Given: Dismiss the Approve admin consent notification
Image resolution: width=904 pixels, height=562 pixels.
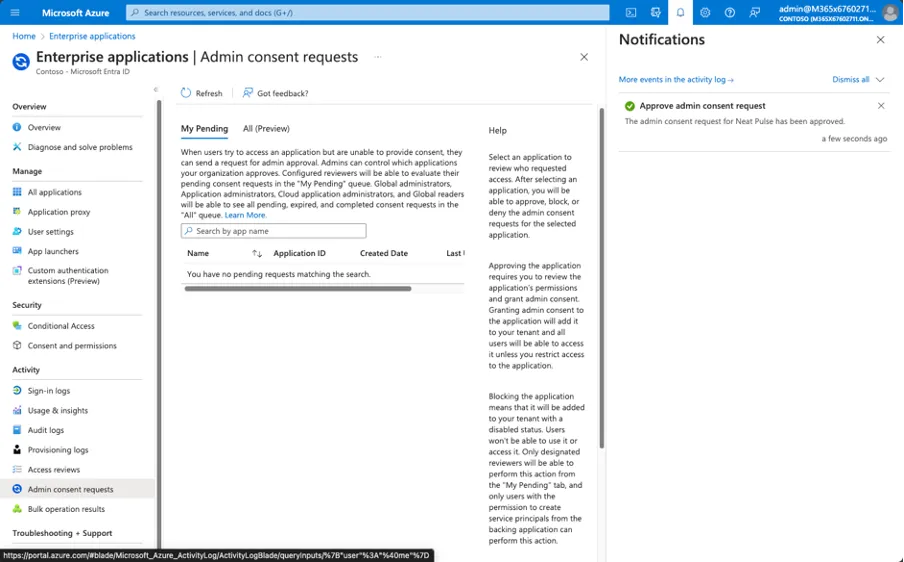Looking at the screenshot, I should pos(881,106).
